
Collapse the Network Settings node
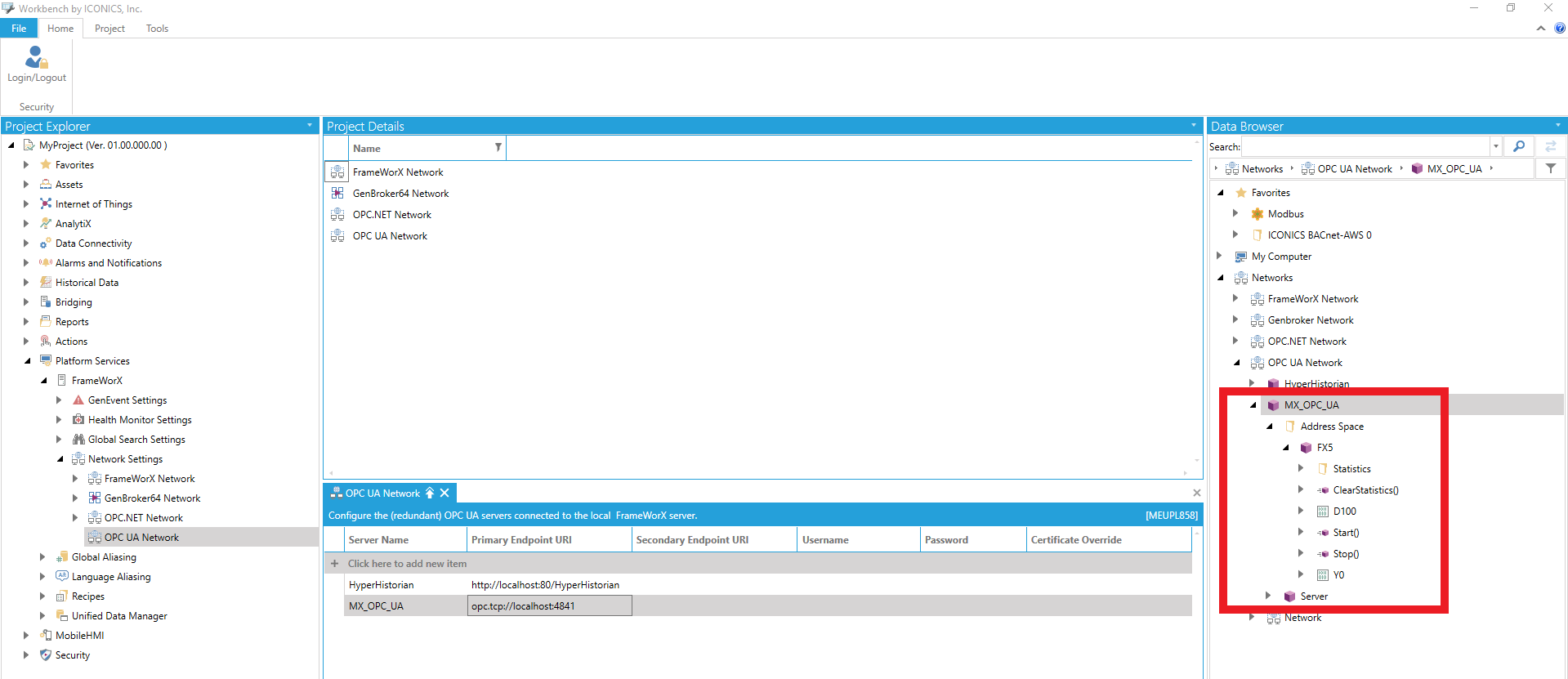[60, 459]
